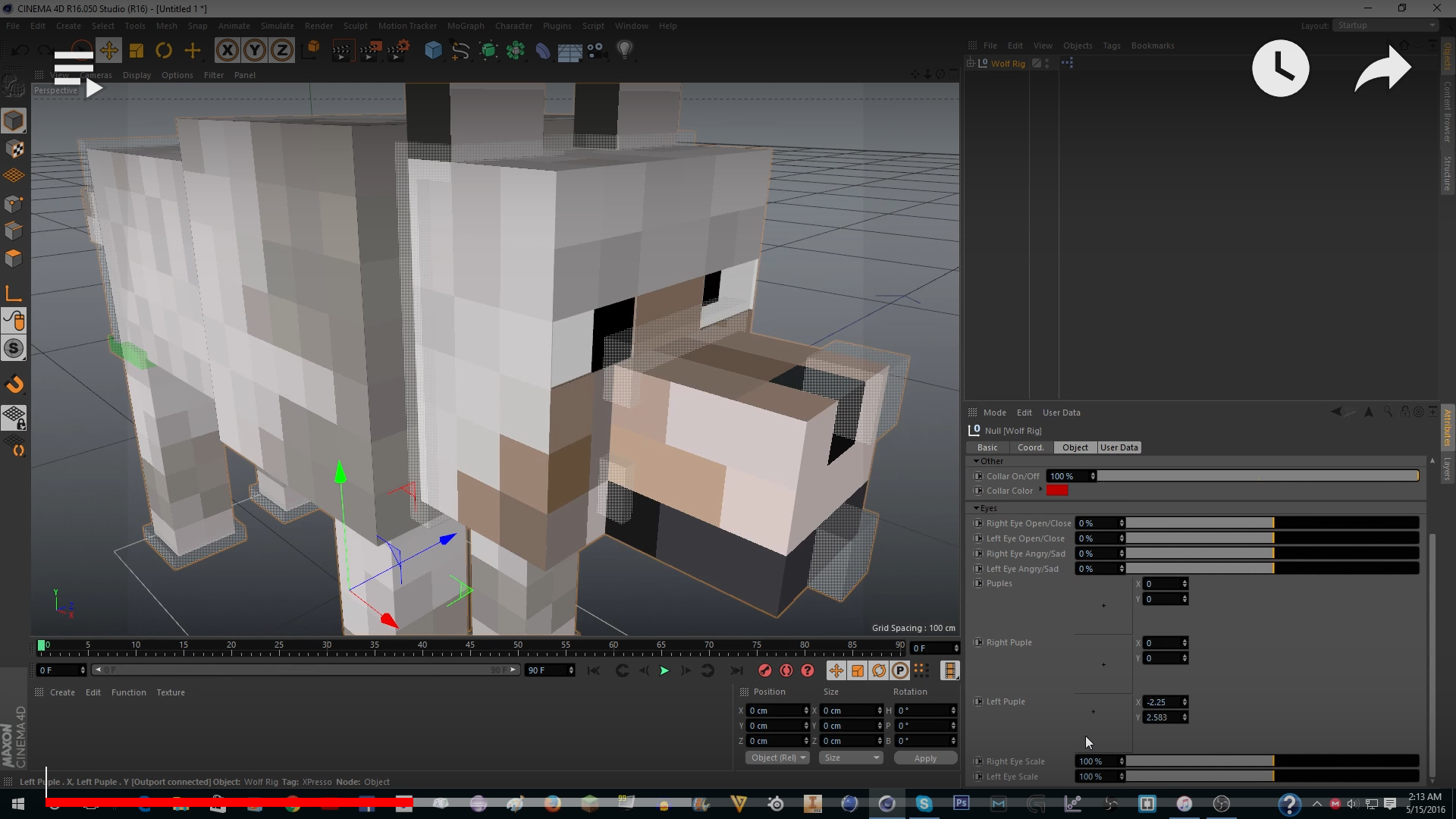
Task: Click the Record Active Objects key button
Action: pos(765,670)
